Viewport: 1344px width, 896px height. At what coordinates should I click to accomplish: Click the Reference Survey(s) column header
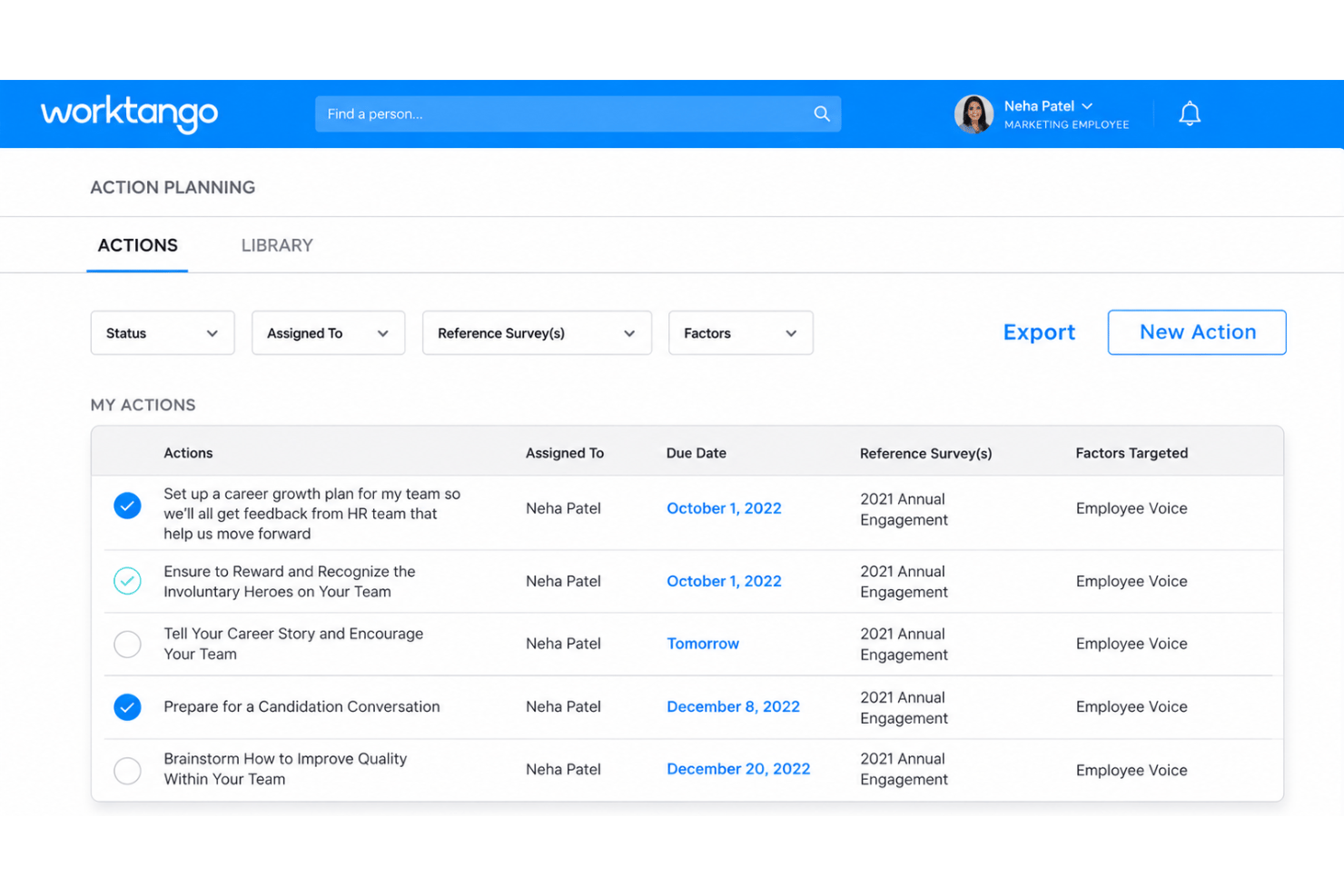click(925, 453)
